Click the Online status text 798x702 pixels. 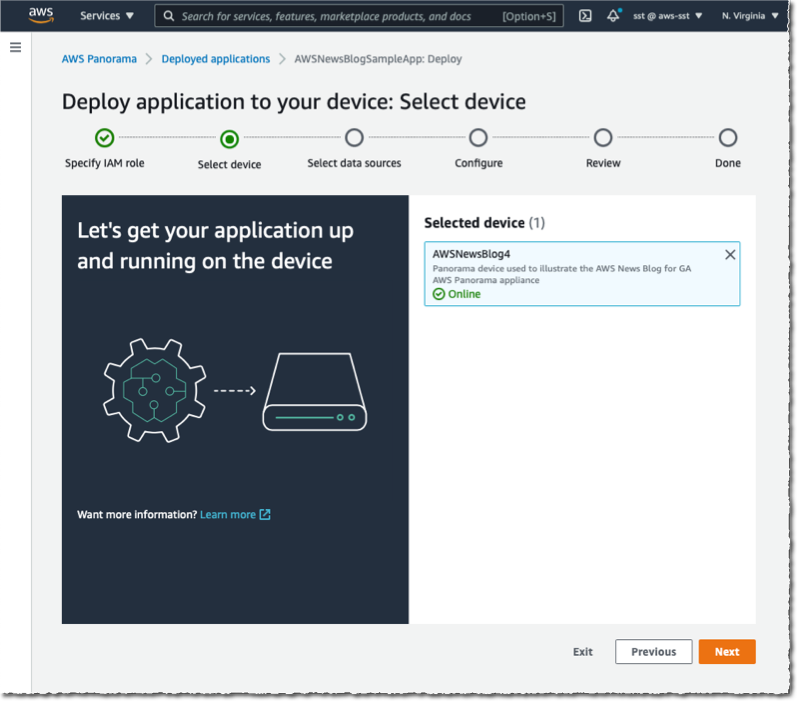pyautogui.click(x=464, y=294)
